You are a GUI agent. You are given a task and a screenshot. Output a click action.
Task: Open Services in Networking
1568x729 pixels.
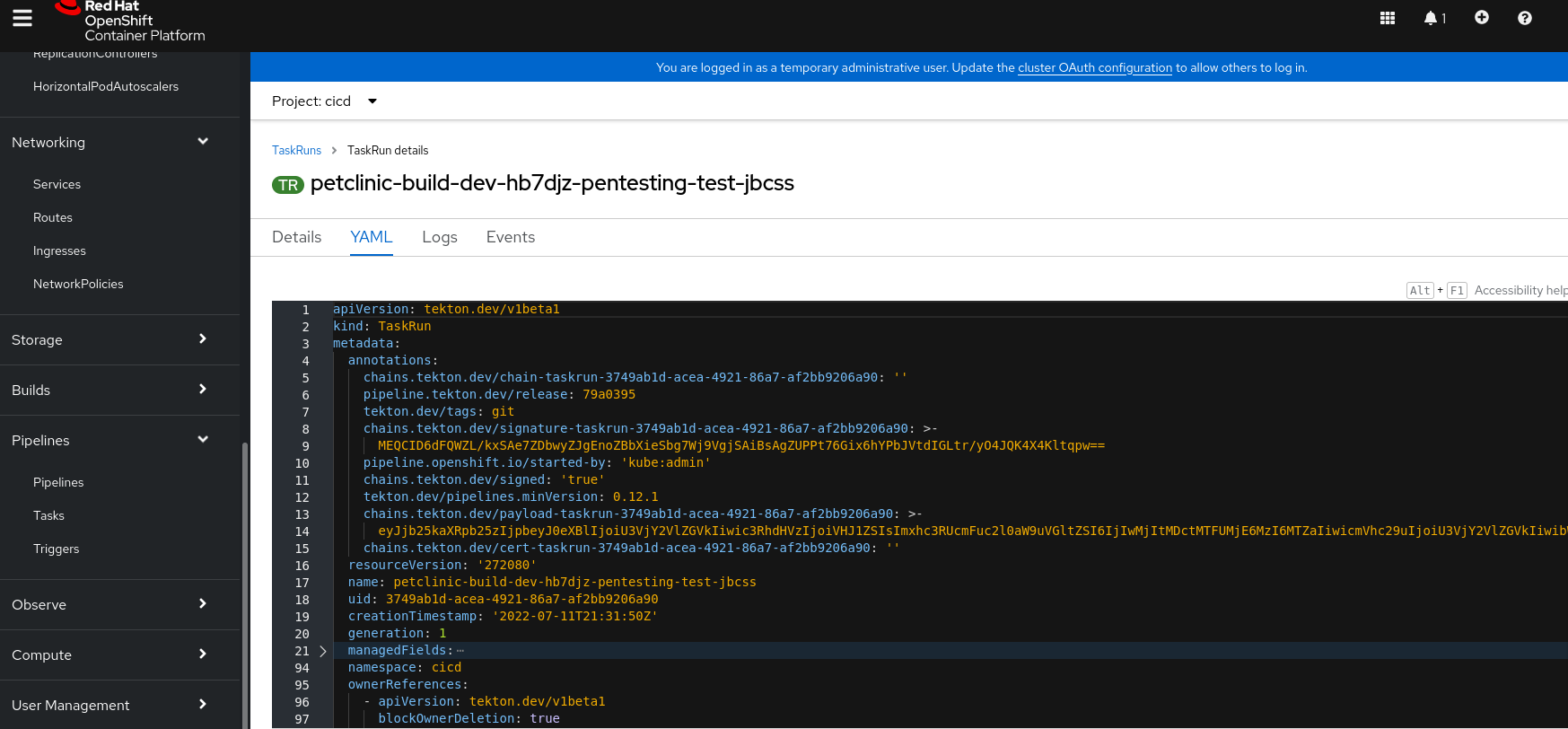(x=57, y=184)
